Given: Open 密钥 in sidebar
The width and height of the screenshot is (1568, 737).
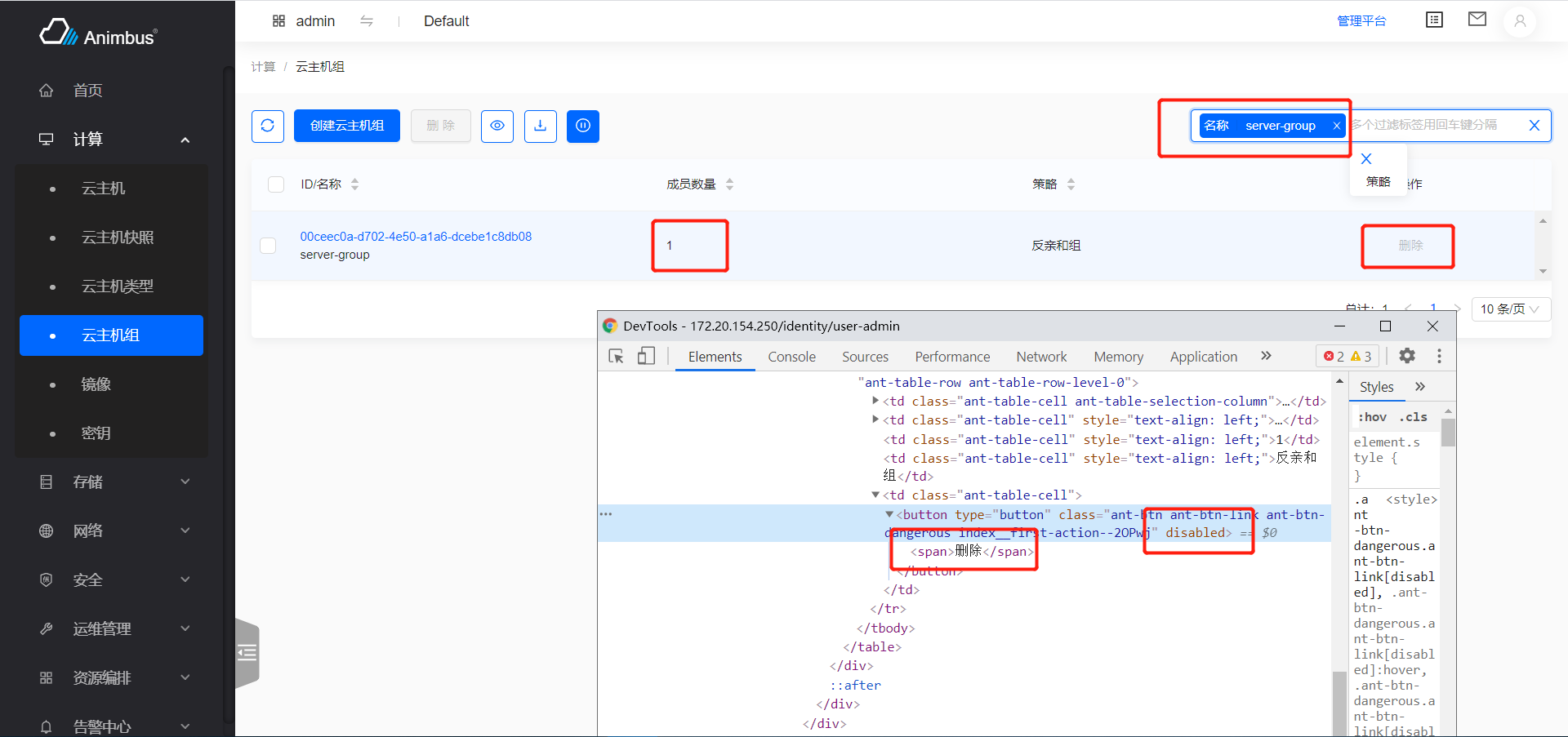Looking at the screenshot, I should [96, 433].
